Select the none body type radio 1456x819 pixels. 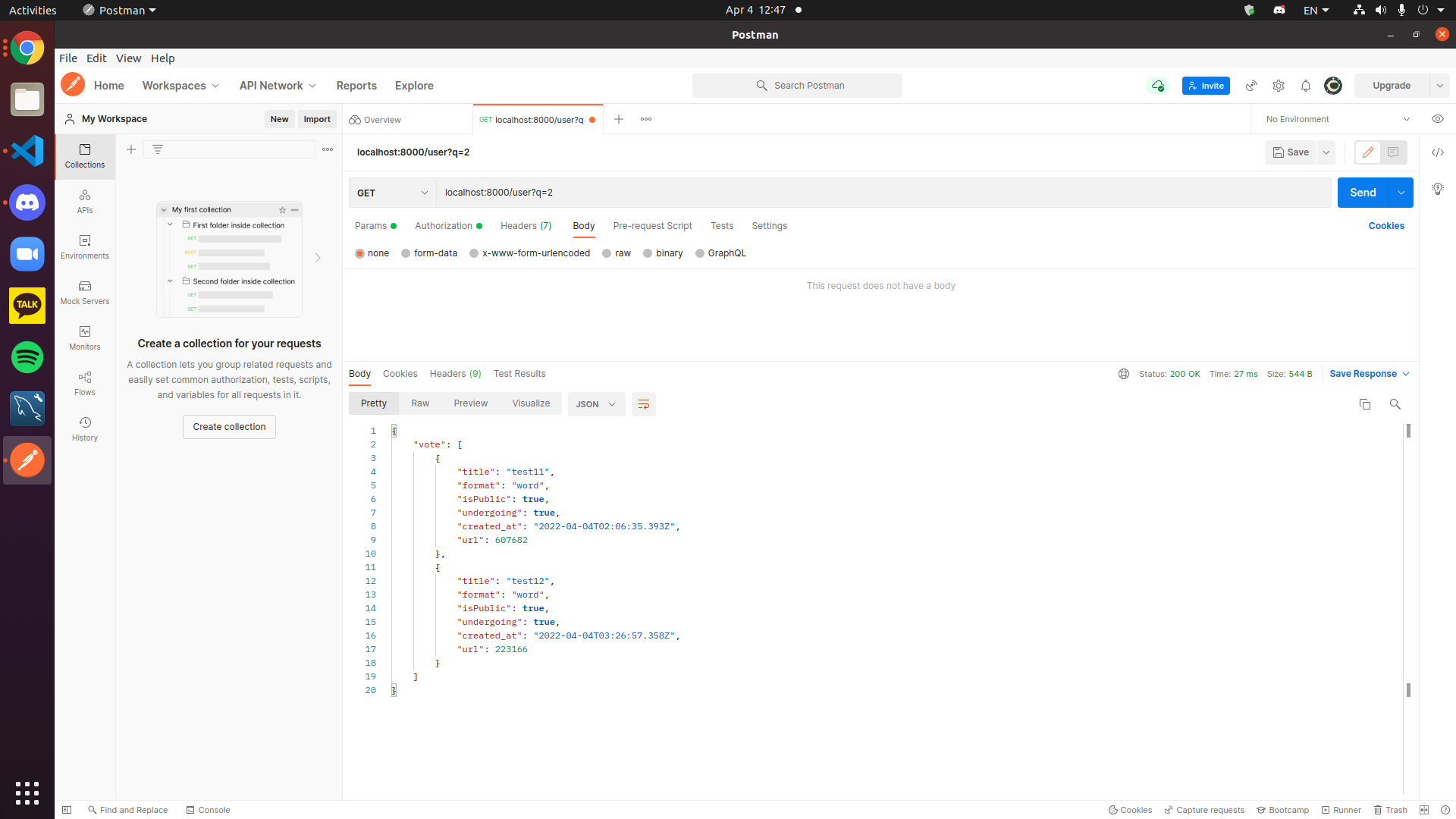click(x=360, y=253)
